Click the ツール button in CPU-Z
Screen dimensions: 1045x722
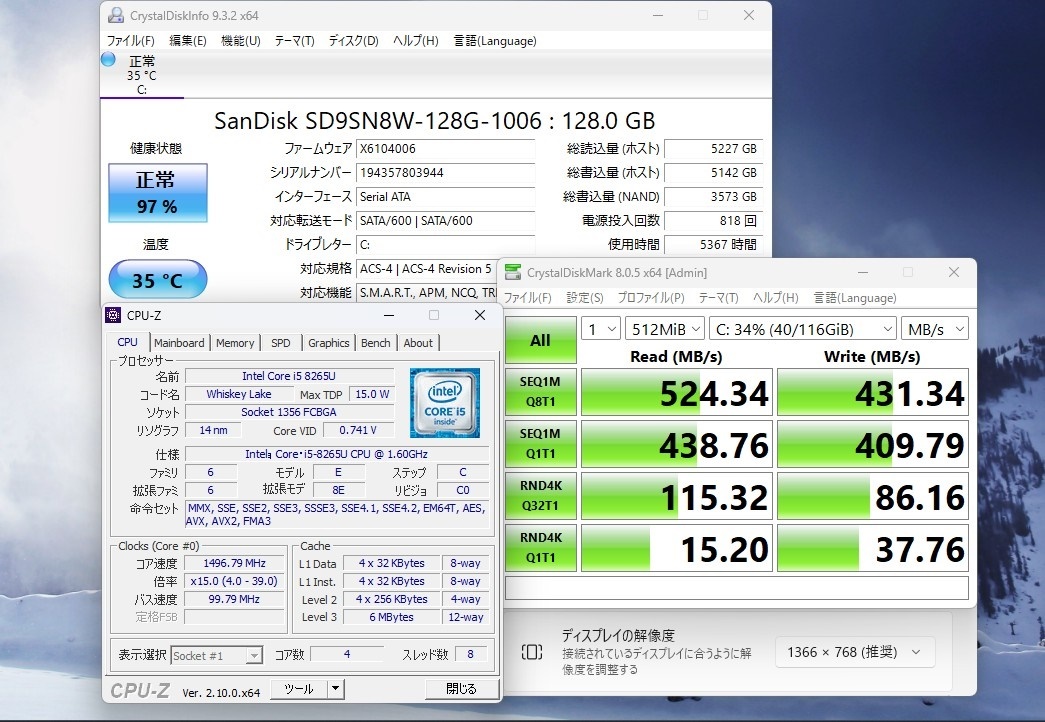tap(299, 689)
